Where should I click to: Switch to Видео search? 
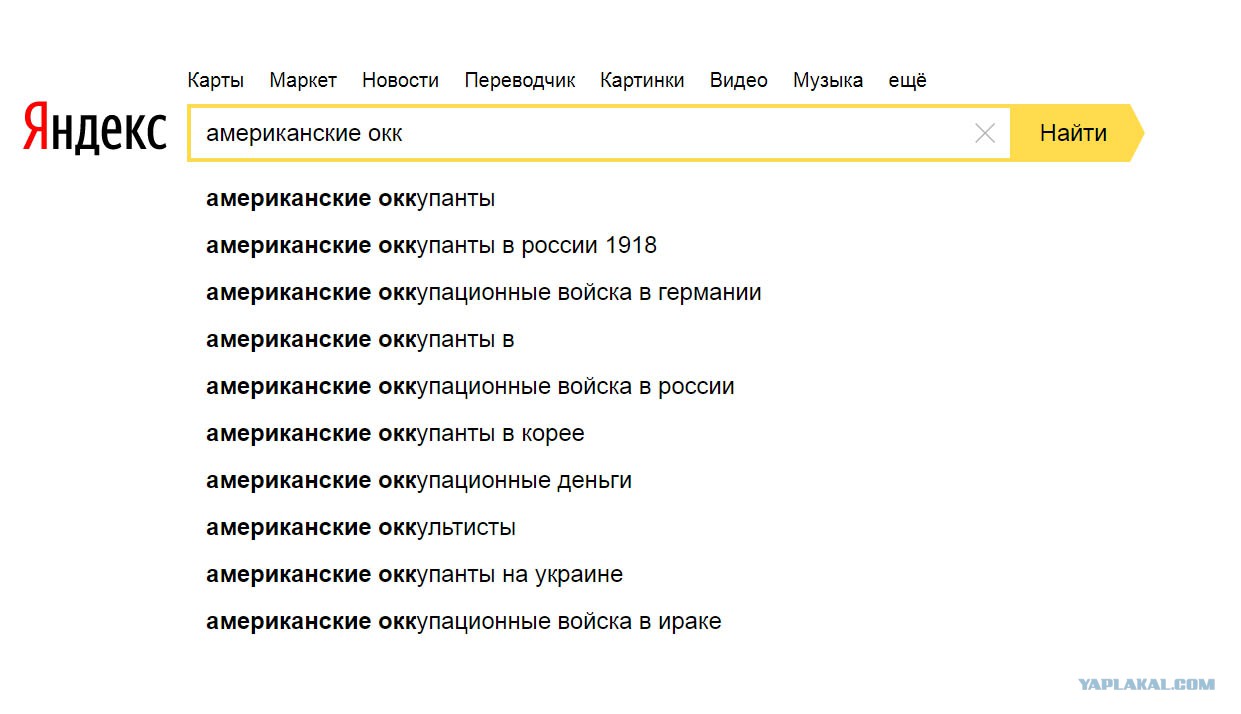click(x=739, y=81)
